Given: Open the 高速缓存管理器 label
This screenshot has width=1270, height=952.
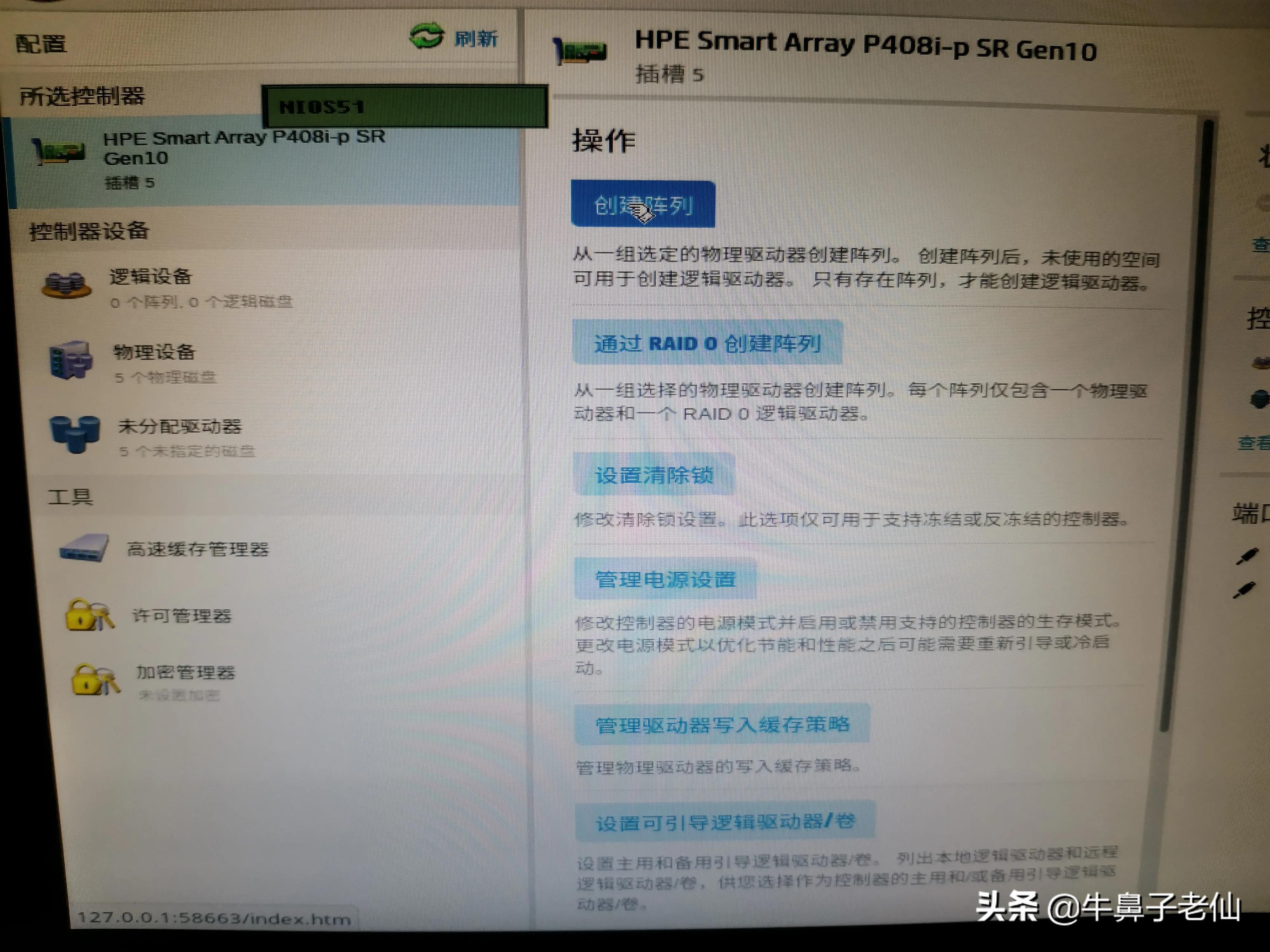Looking at the screenshot, I should coord(197,549).
